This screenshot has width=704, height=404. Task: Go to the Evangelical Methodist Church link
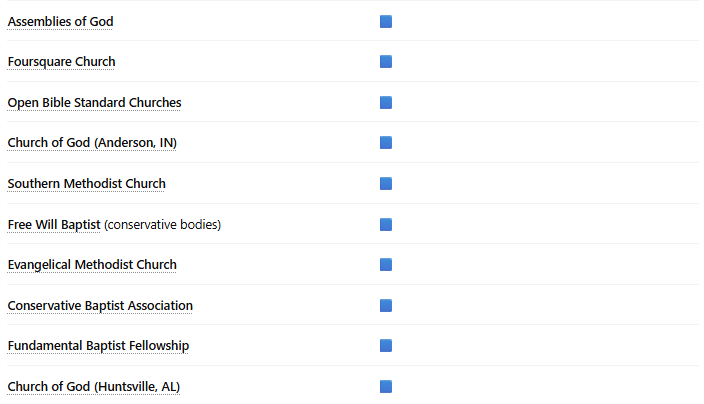[92, 265]
